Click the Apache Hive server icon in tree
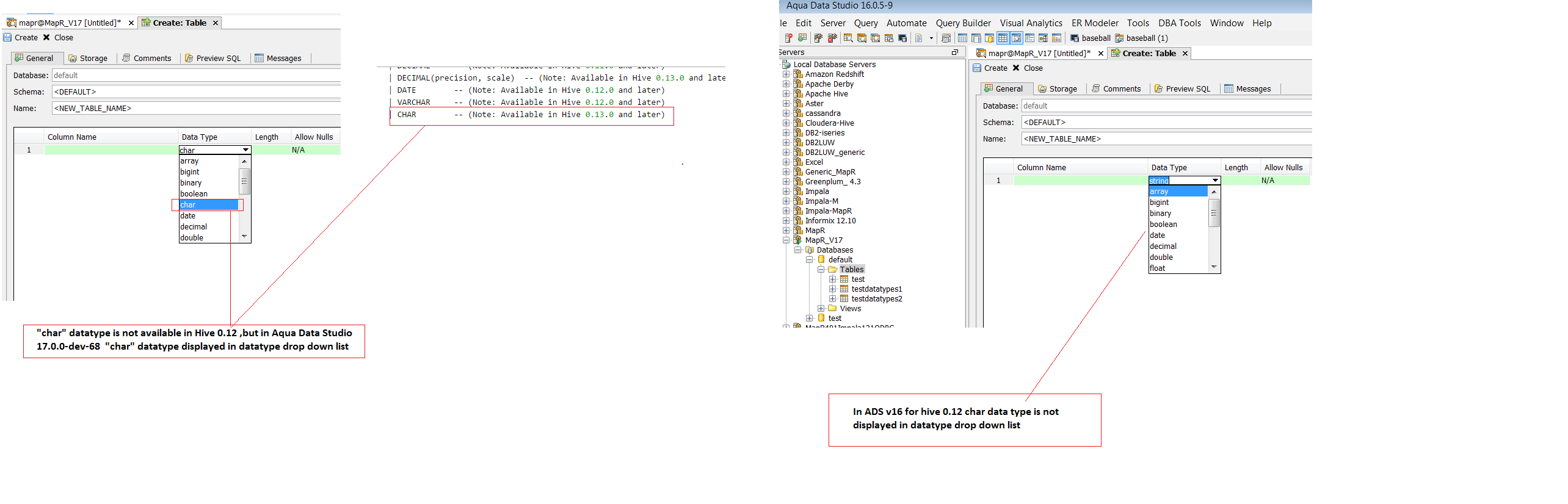The image size is (1568, 504). [798, 93]
